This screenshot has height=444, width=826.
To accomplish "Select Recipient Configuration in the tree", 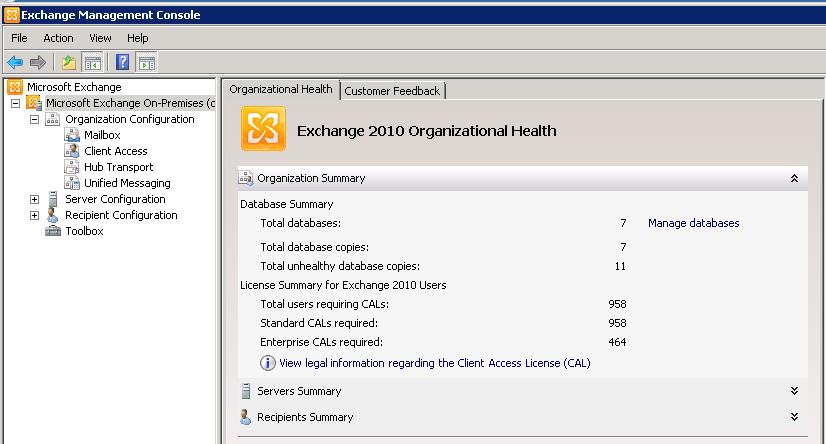I will pyautogui.click(x=121, y=215).
